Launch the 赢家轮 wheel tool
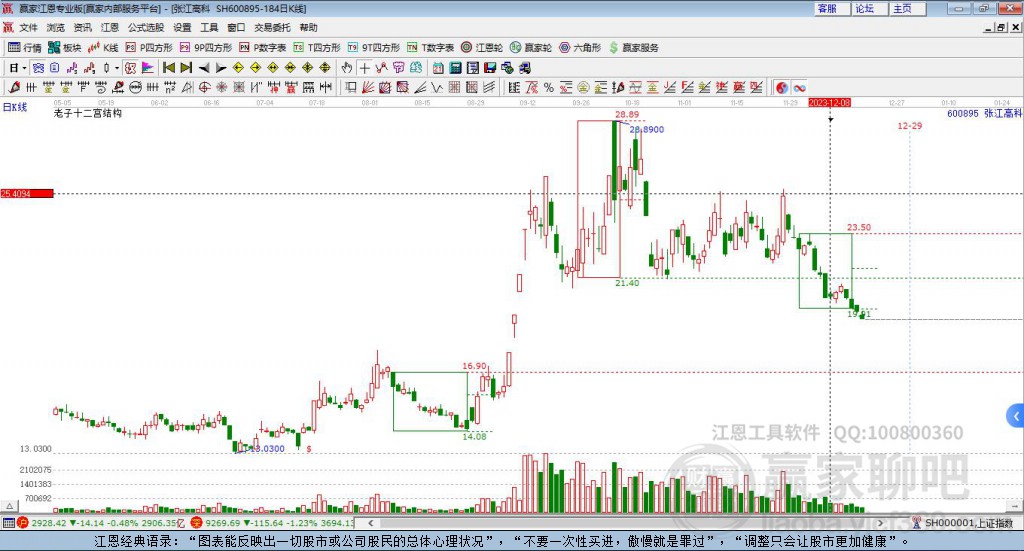The width and height of the screenshot is (1024, 551). (x=530, y=48)
